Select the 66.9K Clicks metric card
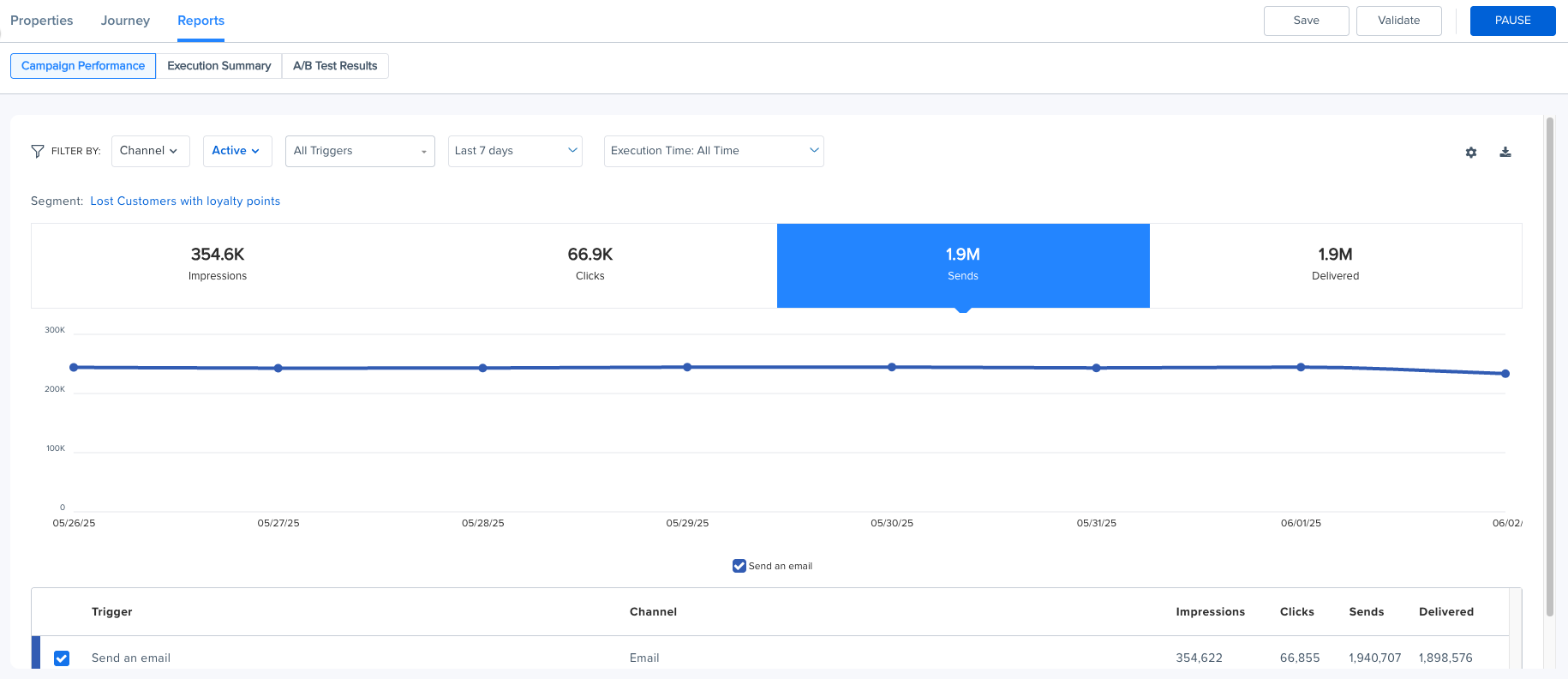The width and height of the screenshot is (1568, 679). click(590, 266)
